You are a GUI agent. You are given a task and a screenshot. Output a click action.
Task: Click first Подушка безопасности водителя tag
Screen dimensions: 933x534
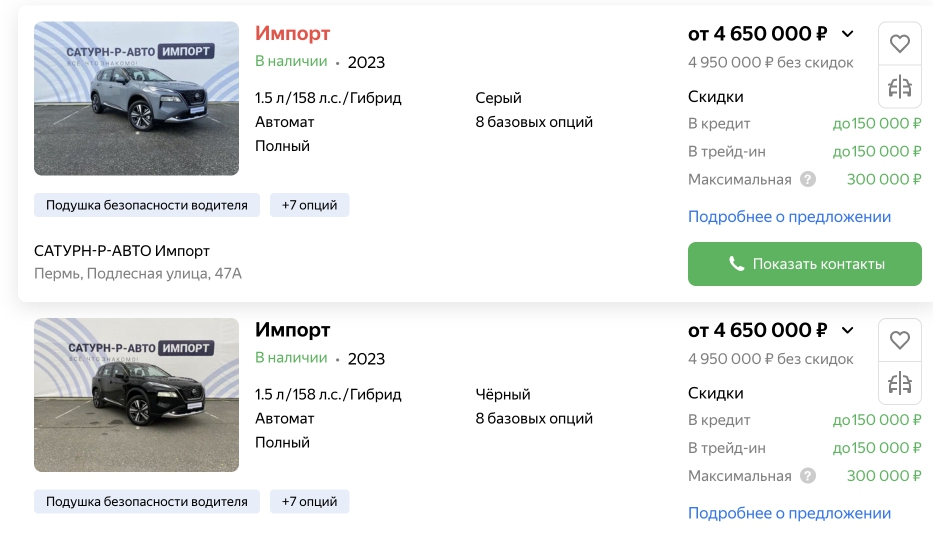tap(146, 205)
